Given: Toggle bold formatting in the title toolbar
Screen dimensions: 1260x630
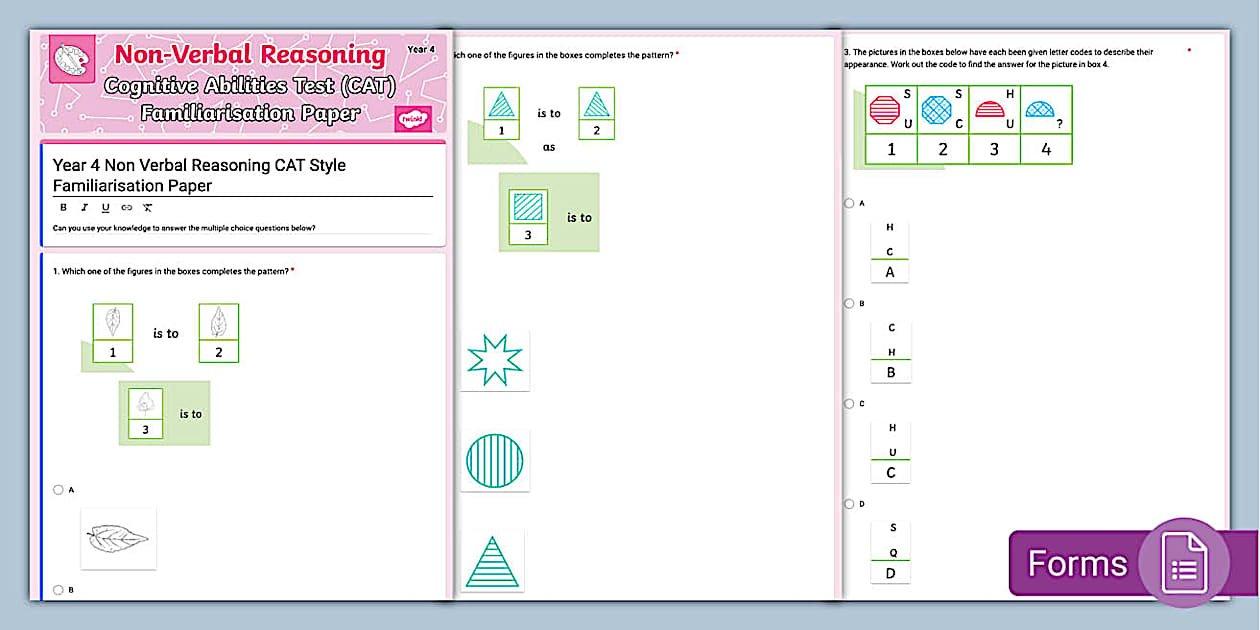Looking at the screenshot, I should click(x=63, y=208).
